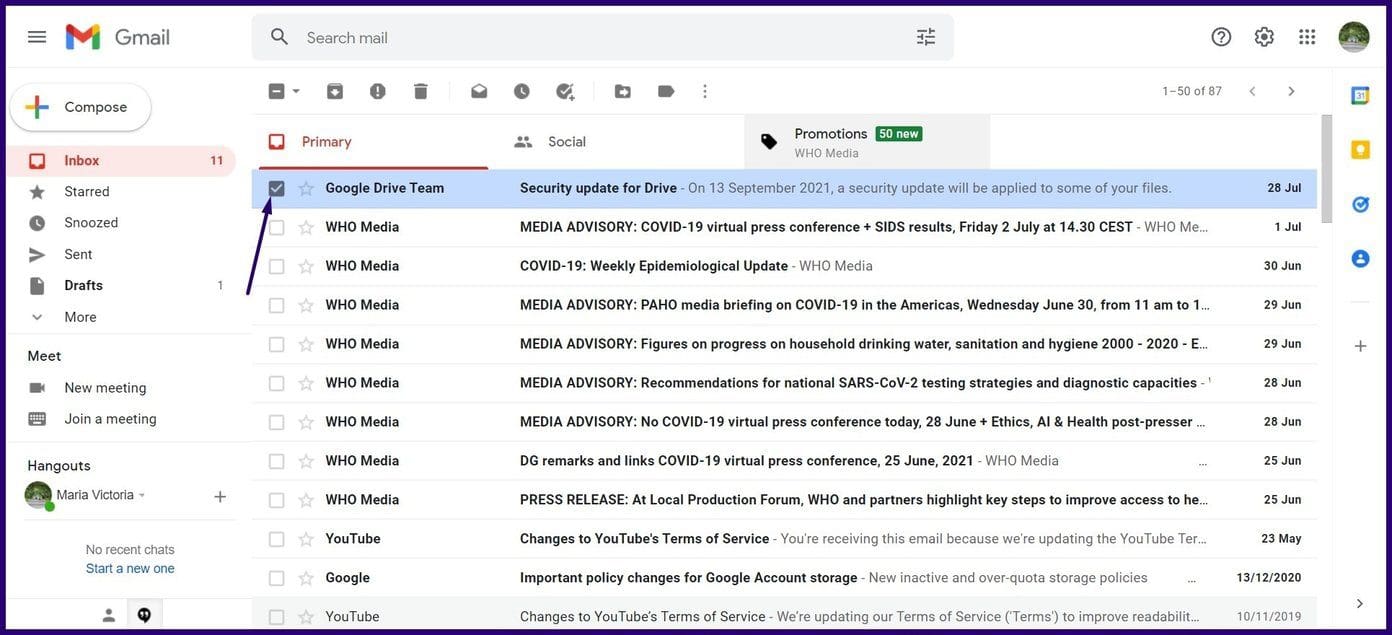Click the Maria Victoria Hangouts avatar

pos(38,495)
